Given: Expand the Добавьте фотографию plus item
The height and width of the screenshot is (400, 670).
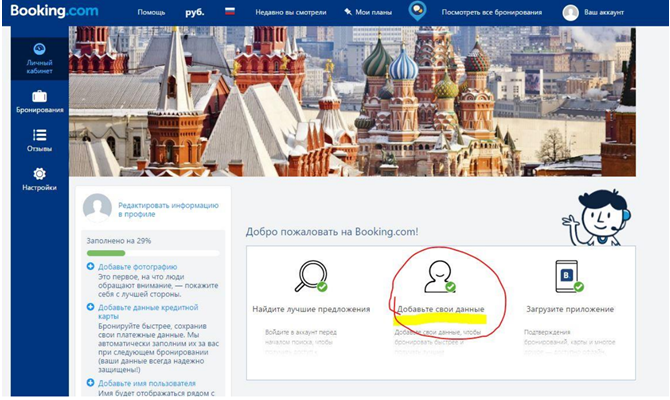Looking at the screenshot, I should pos(91,267).
